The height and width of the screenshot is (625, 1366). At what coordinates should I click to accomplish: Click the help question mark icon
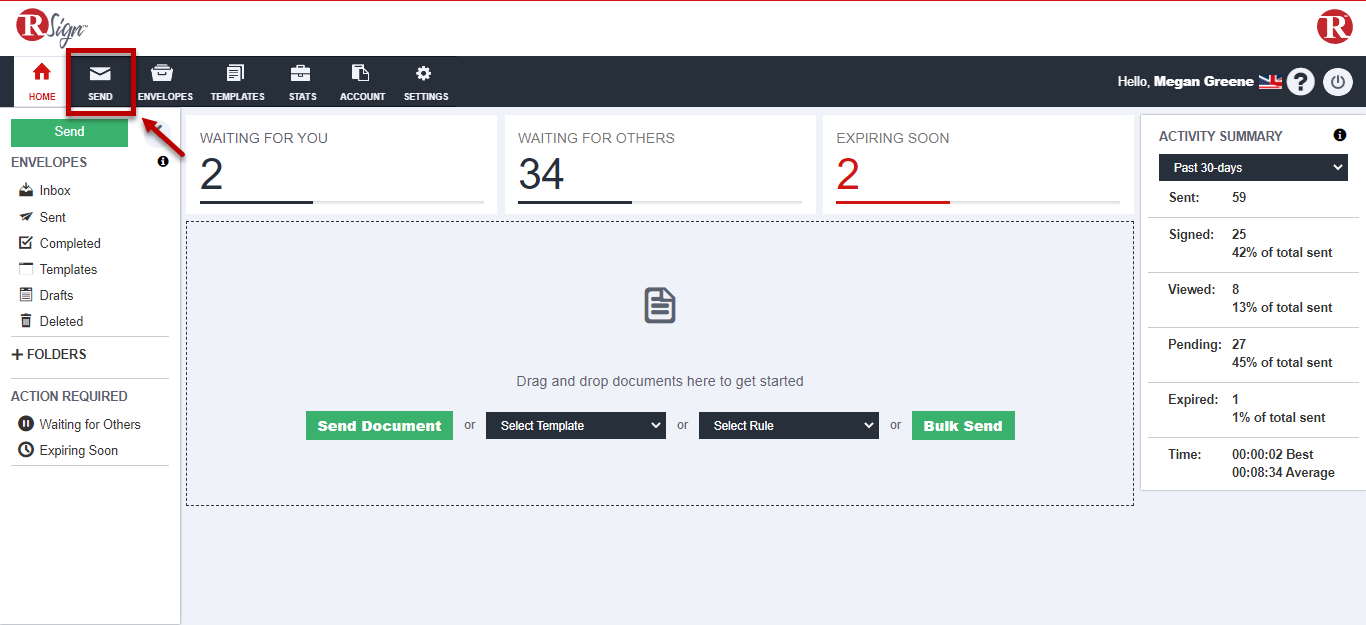click(x=1300, y=82)
